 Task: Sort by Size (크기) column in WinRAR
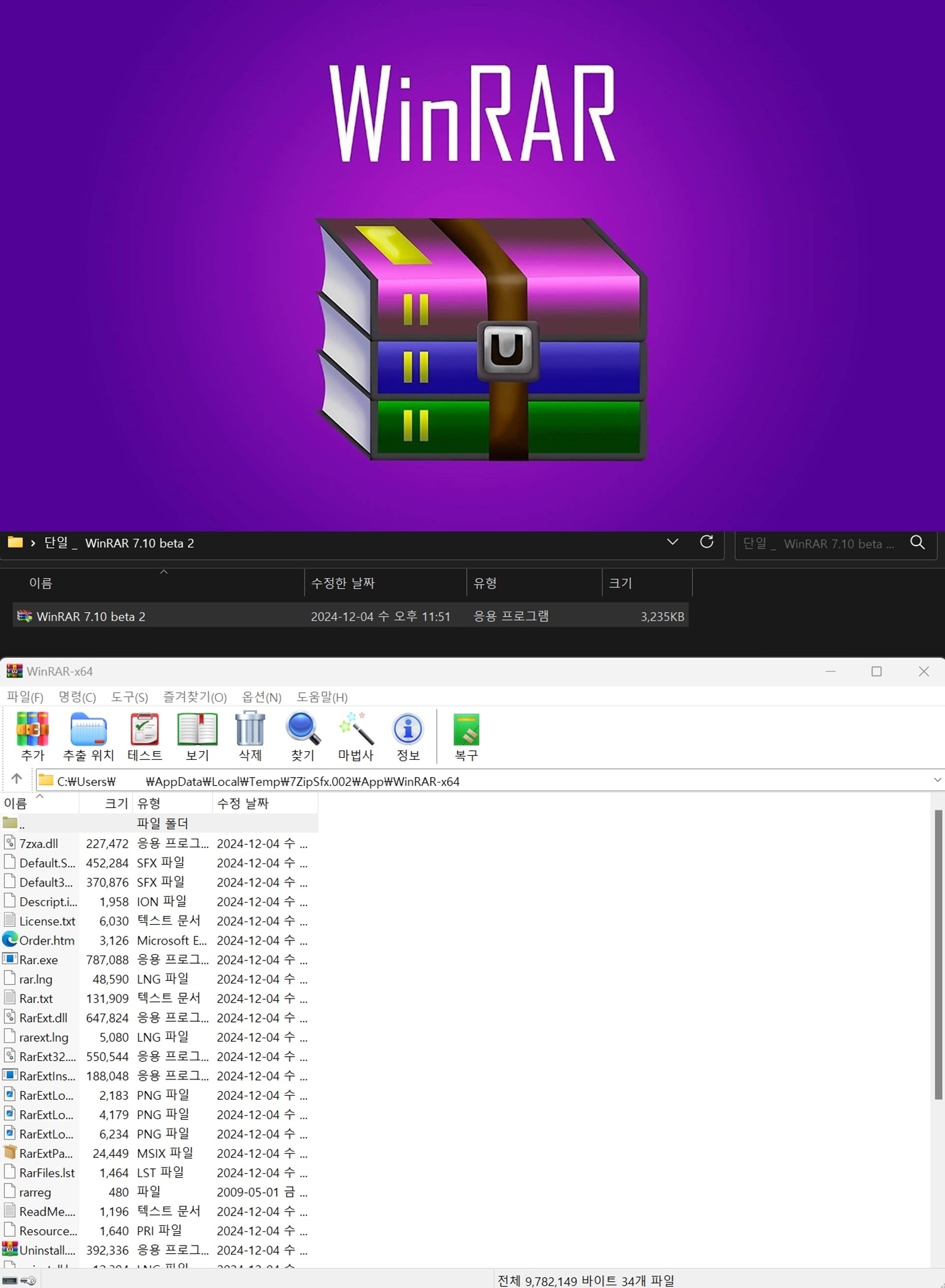tap(106, 803)
